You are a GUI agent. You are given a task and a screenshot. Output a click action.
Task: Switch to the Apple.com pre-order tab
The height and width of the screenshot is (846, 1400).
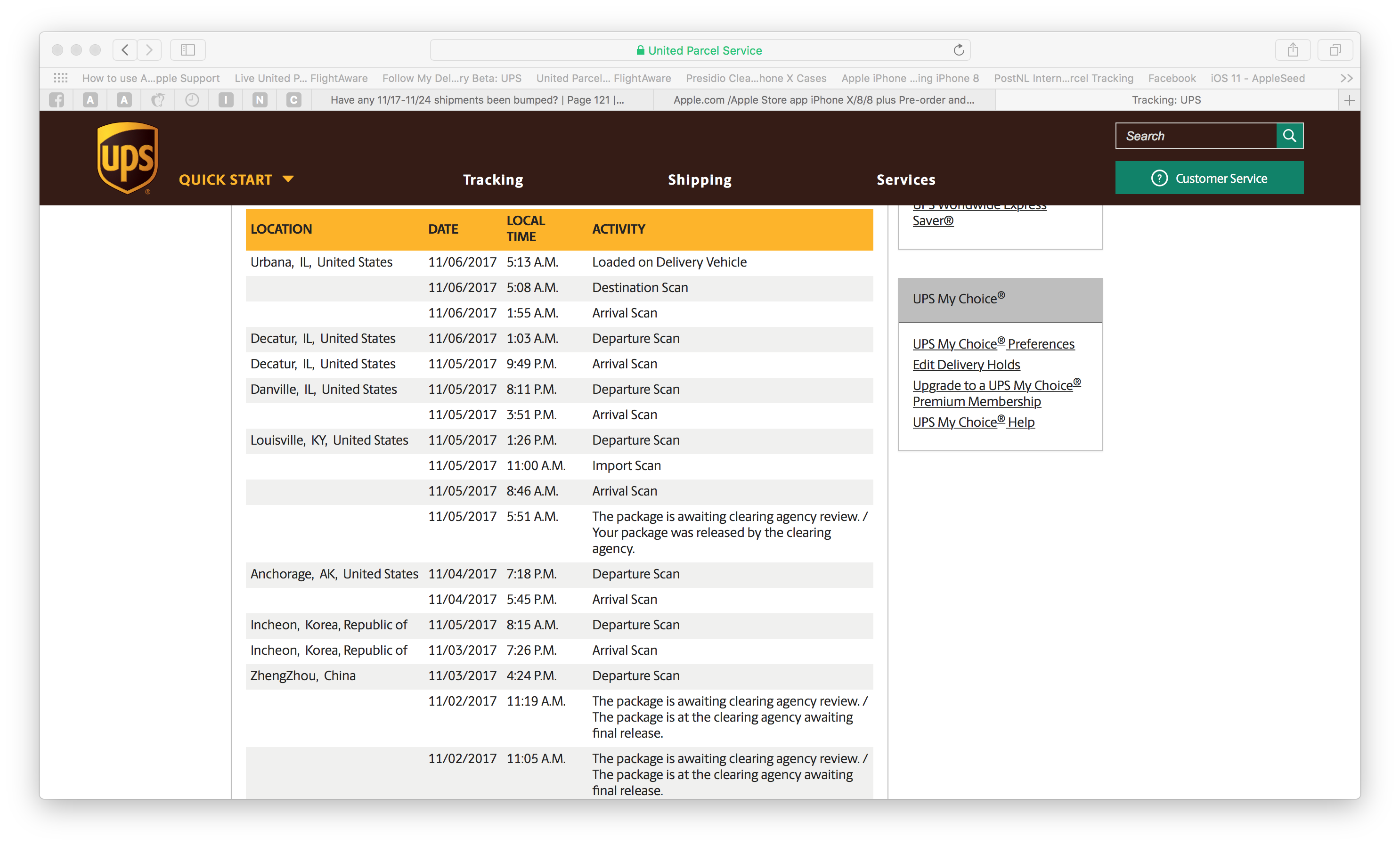823,100
